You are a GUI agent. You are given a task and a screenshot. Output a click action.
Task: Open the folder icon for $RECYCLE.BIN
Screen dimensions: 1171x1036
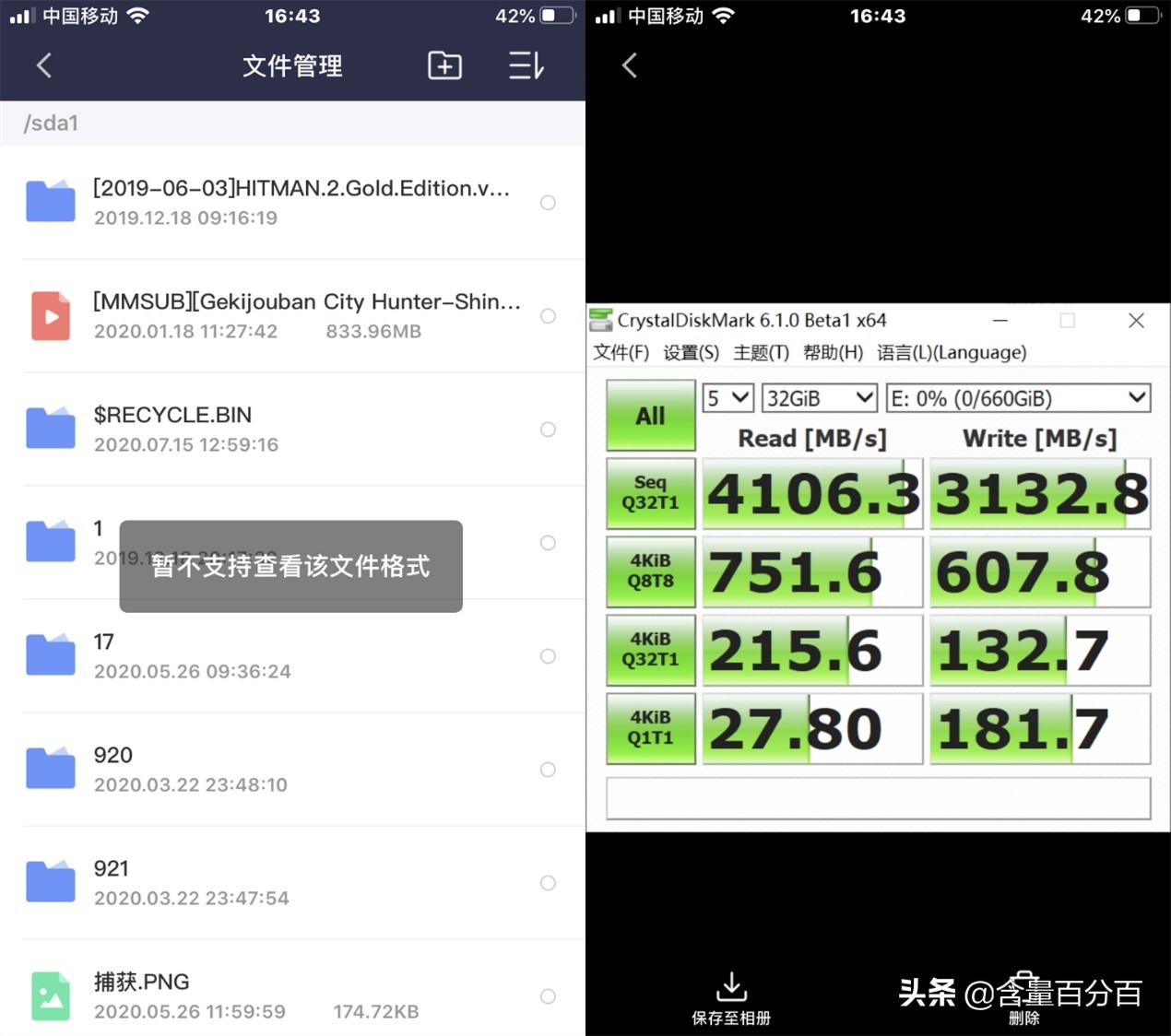point(50,428)
